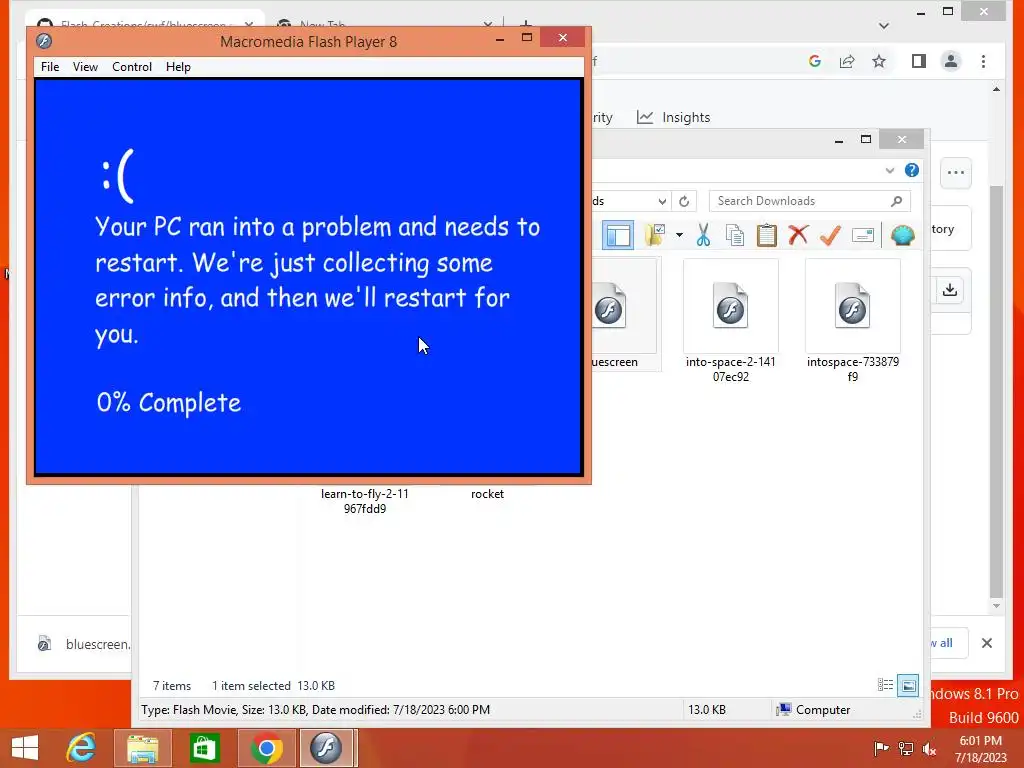Screen dimensions: 1024x768
Task: Click the Chrome page vertical scrollbar
Action: click(x=996, y=392)
